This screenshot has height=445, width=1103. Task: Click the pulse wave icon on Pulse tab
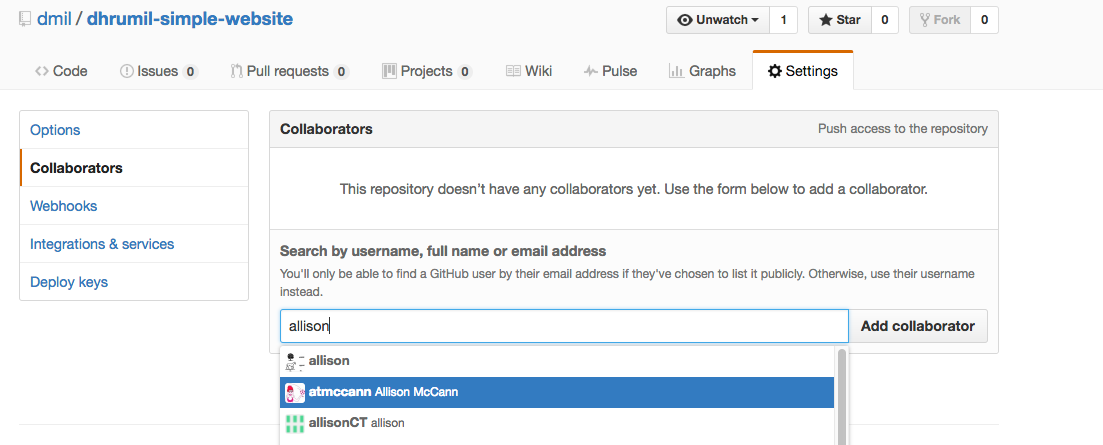pos(591,71)
